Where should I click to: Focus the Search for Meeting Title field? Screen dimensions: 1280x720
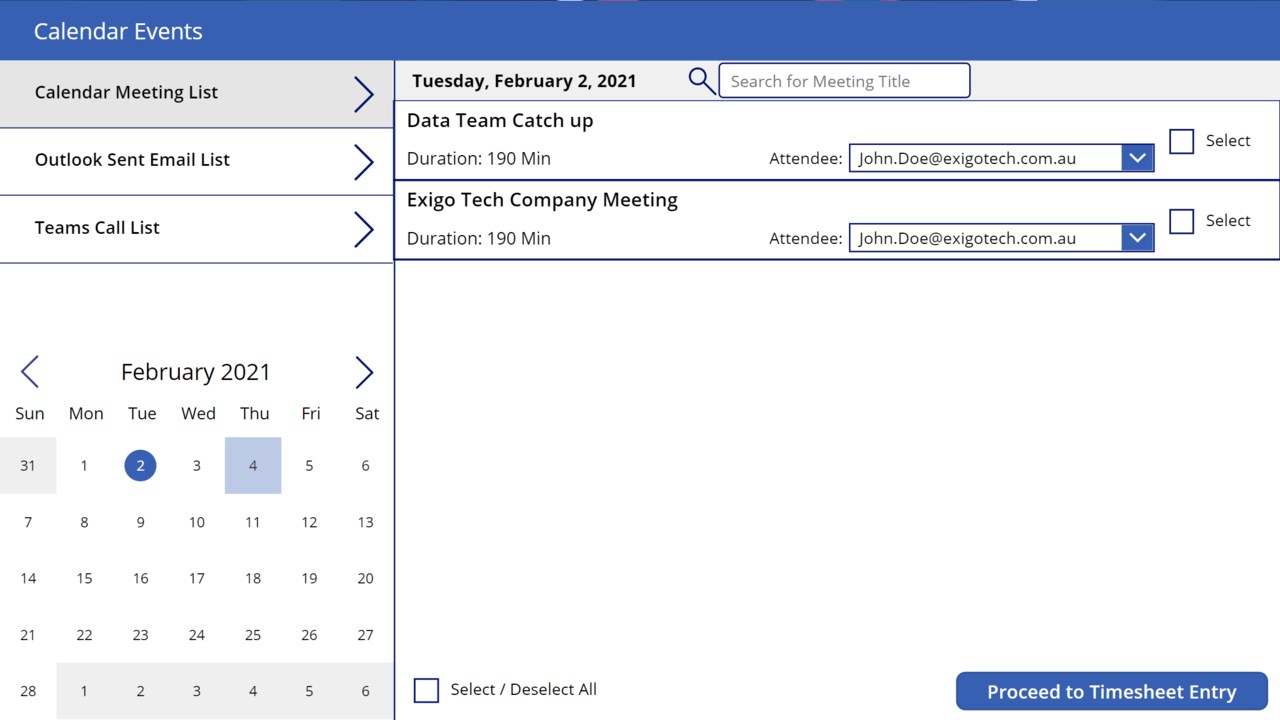[x=844, y=81]
